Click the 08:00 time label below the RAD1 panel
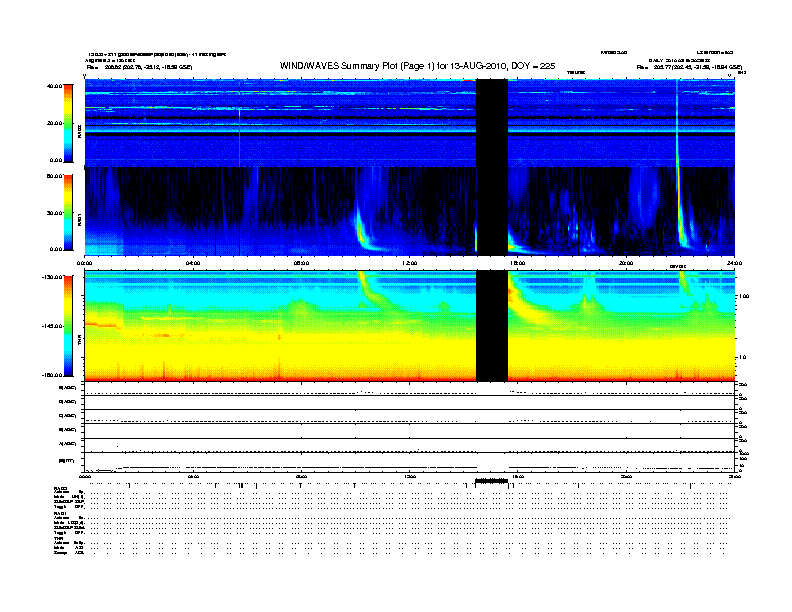 click(x=301, y=263)
